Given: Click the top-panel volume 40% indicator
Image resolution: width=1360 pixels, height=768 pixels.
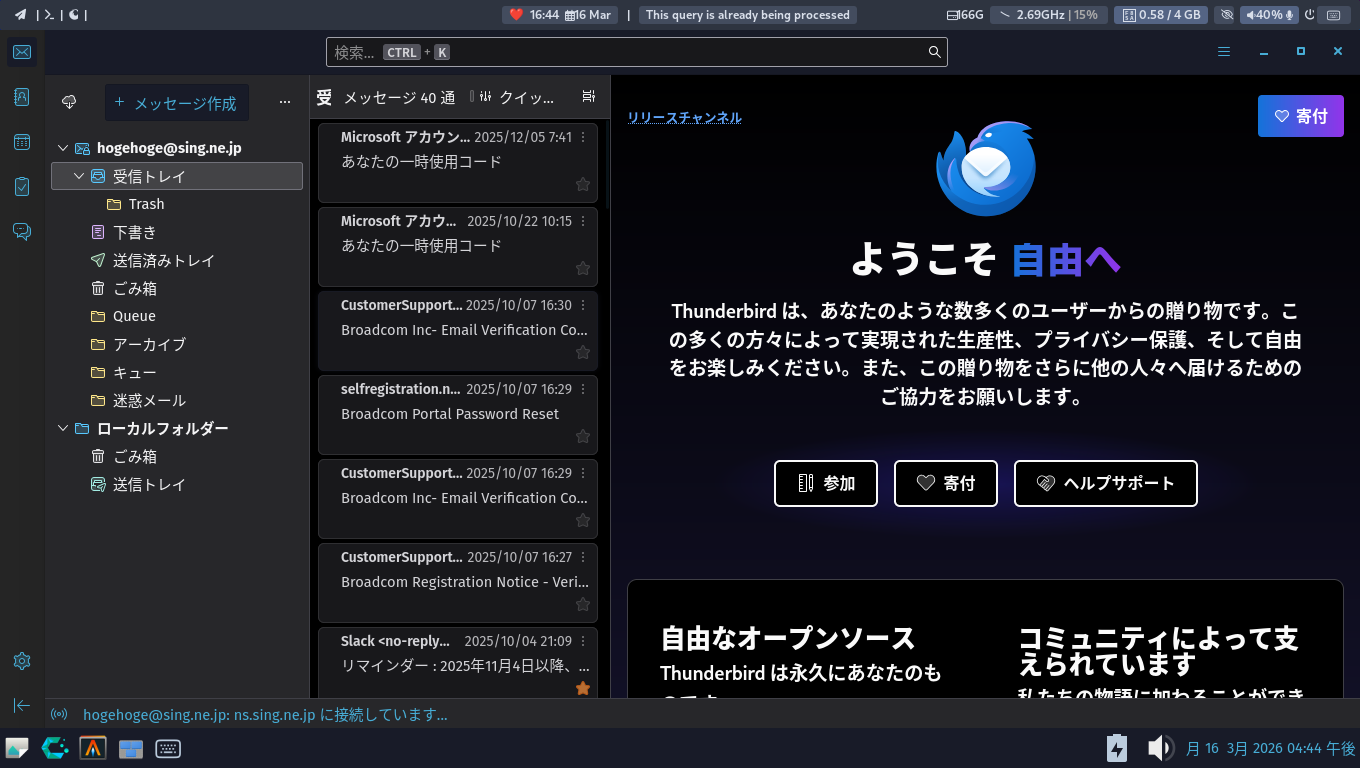Looking at the screenshot, I should [x=1268, y=15].
